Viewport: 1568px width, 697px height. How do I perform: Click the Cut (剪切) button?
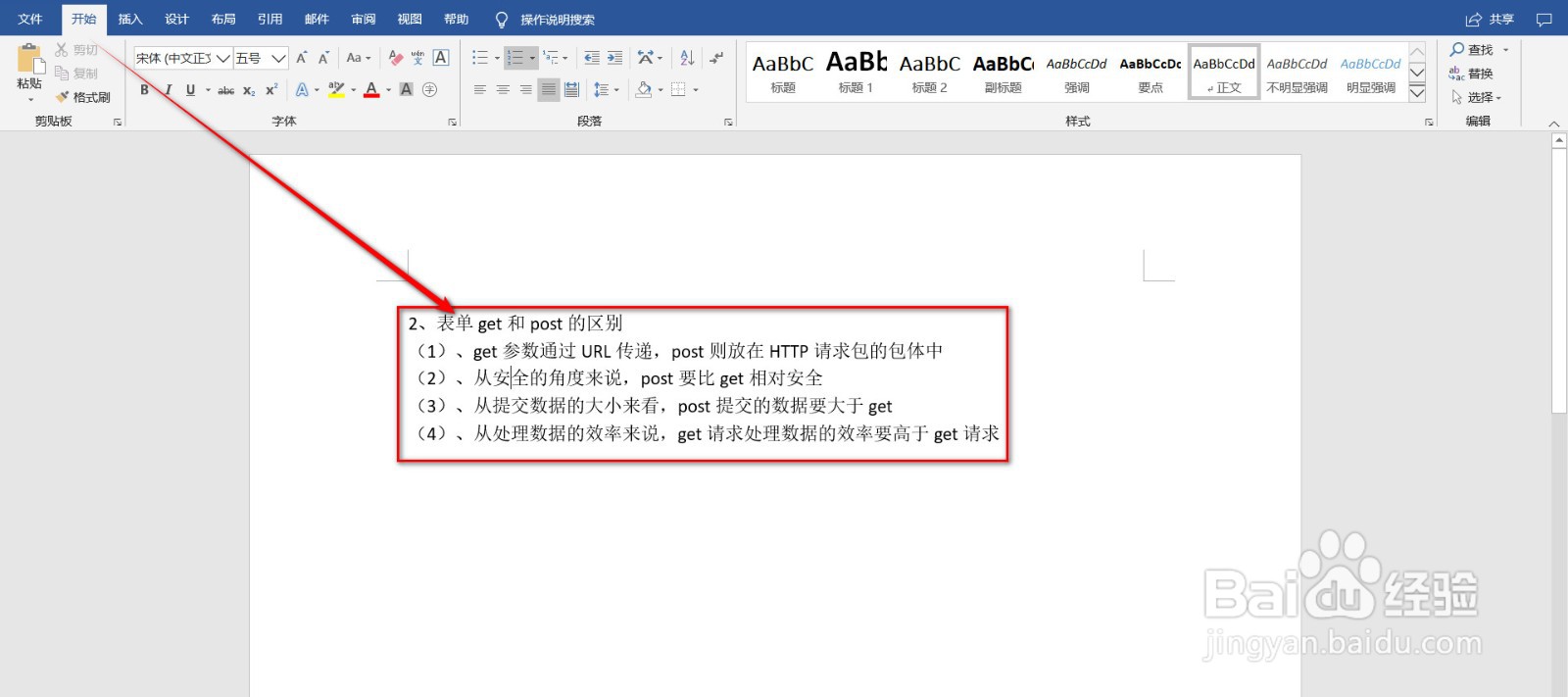[76, 49]
